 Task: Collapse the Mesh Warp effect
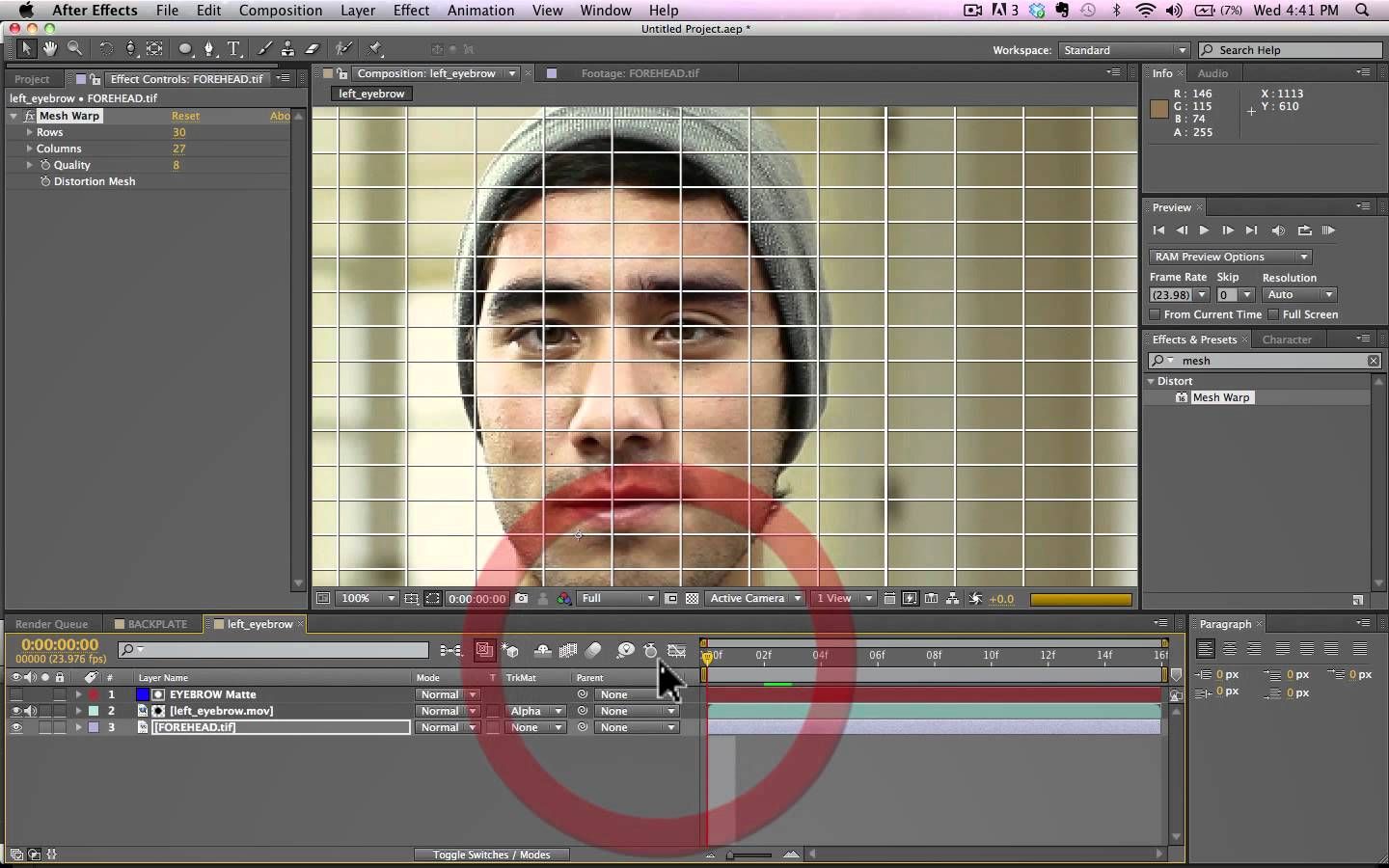(14, 116)
